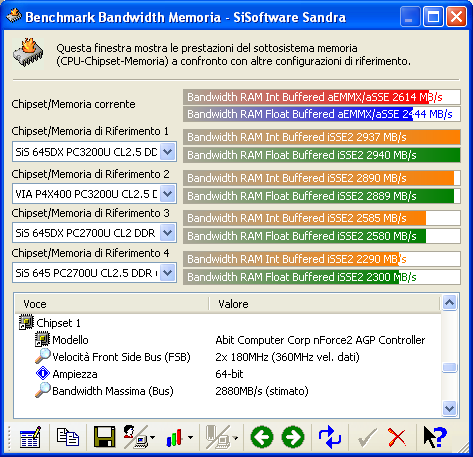The image size is (473, 457).
Task: Open context help arrow-question icon
Action: click(434, 437)
